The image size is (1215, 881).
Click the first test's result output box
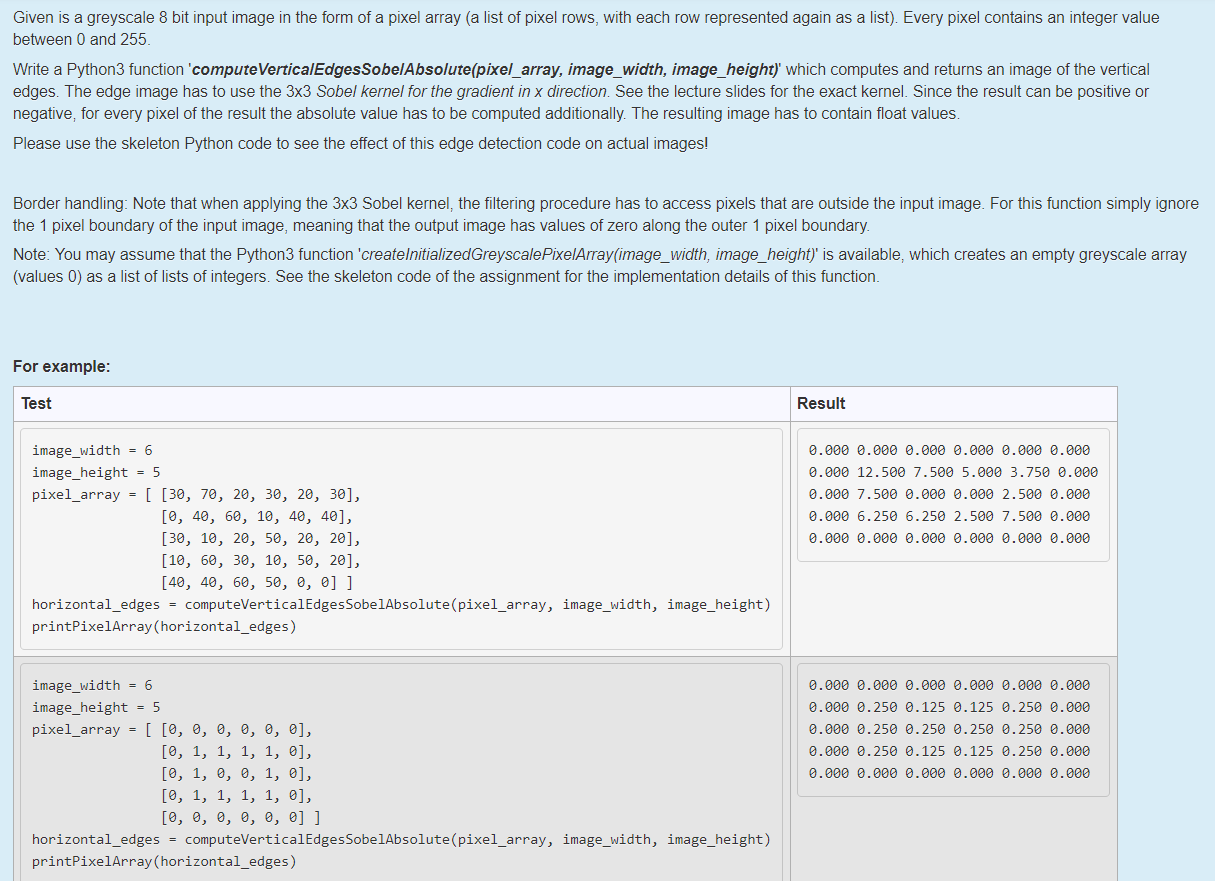pos(950,493)
